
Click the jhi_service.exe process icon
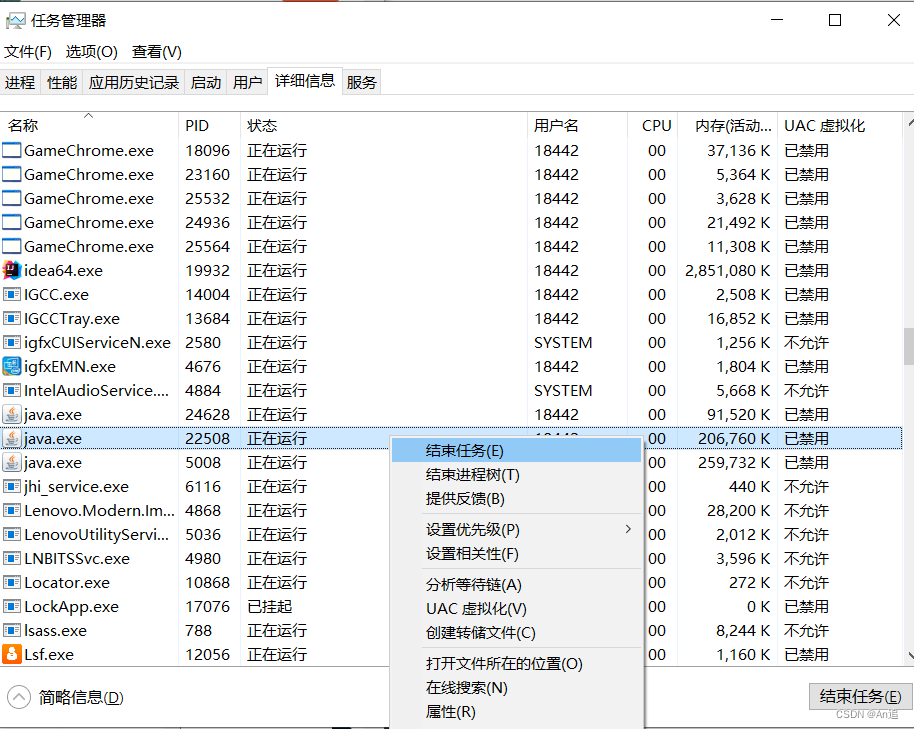pyautogui.click(x=13, y=486)
